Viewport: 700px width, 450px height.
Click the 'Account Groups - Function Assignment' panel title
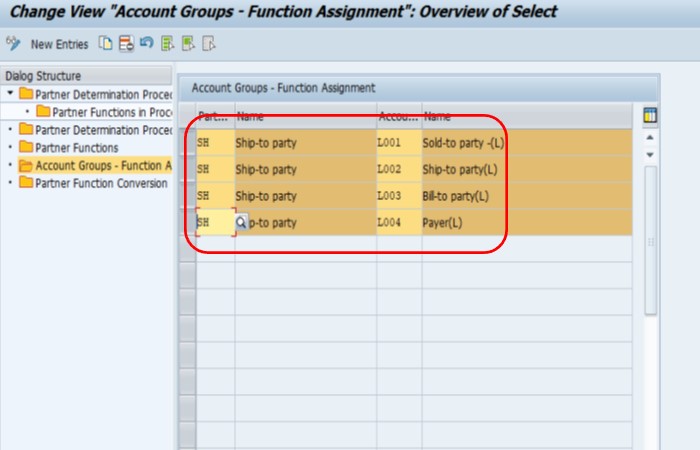(x=283, y=88)
